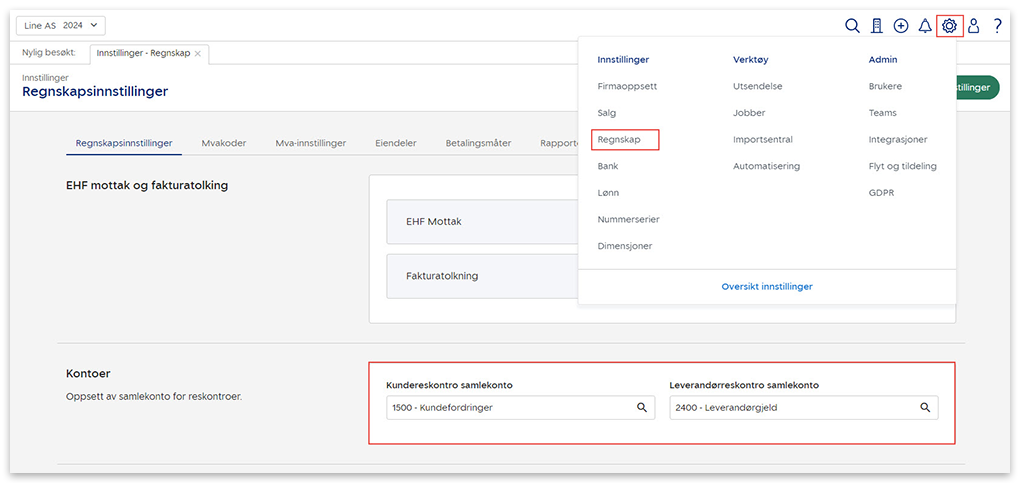Open the user profile icon
The width and height of the screenshot is (1020, 483).
973,26
